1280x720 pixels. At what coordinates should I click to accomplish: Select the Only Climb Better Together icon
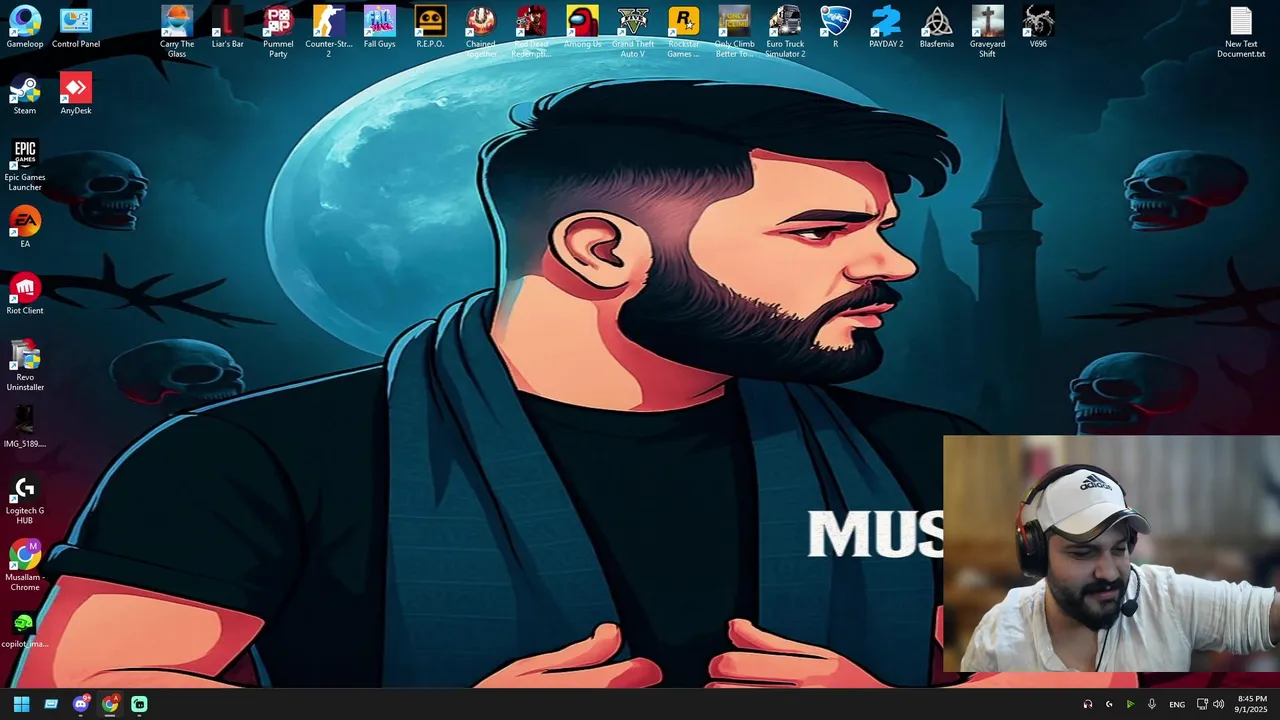click(734, 32)
